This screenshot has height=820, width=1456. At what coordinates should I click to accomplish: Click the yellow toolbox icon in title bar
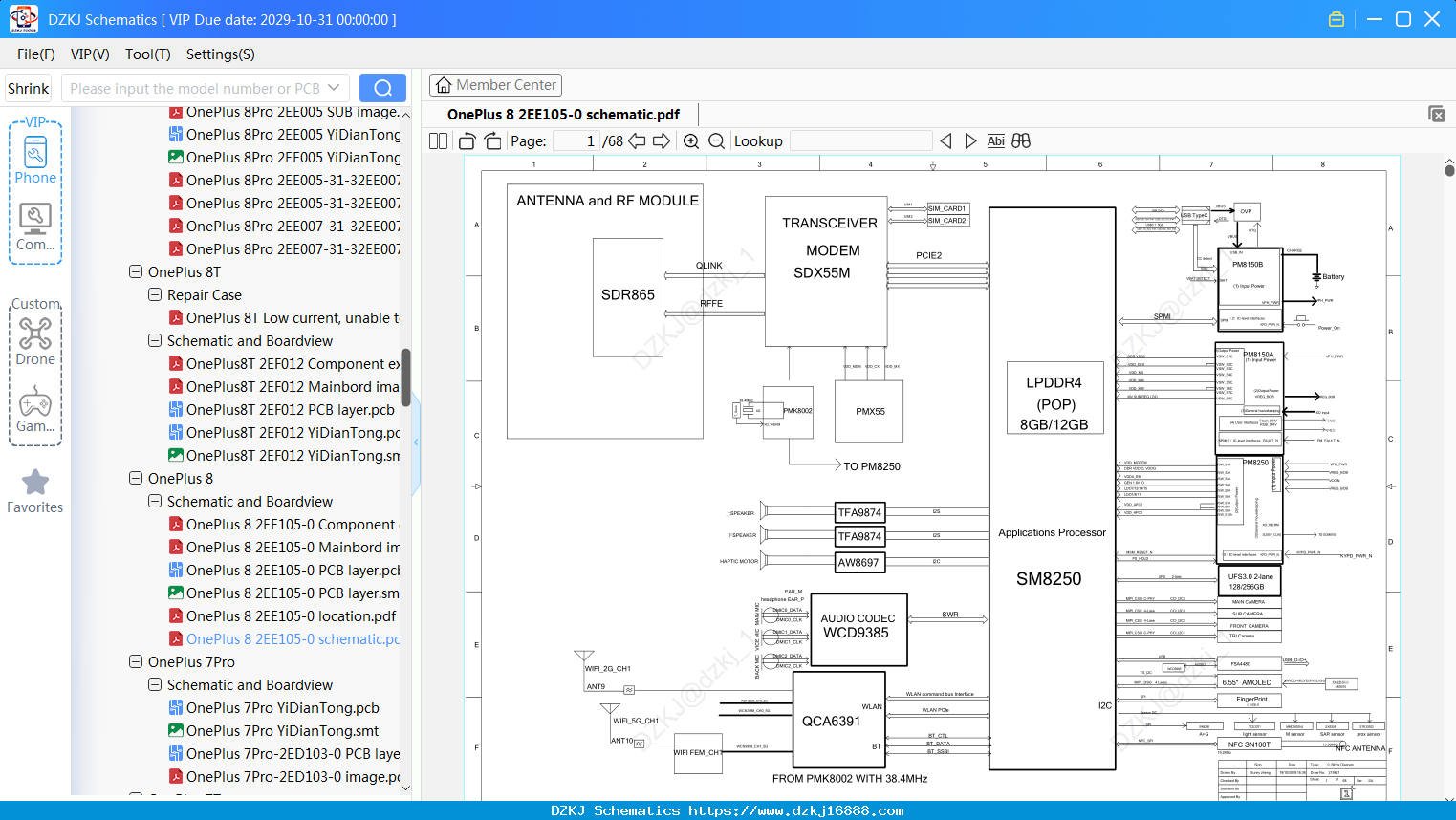1336,19
